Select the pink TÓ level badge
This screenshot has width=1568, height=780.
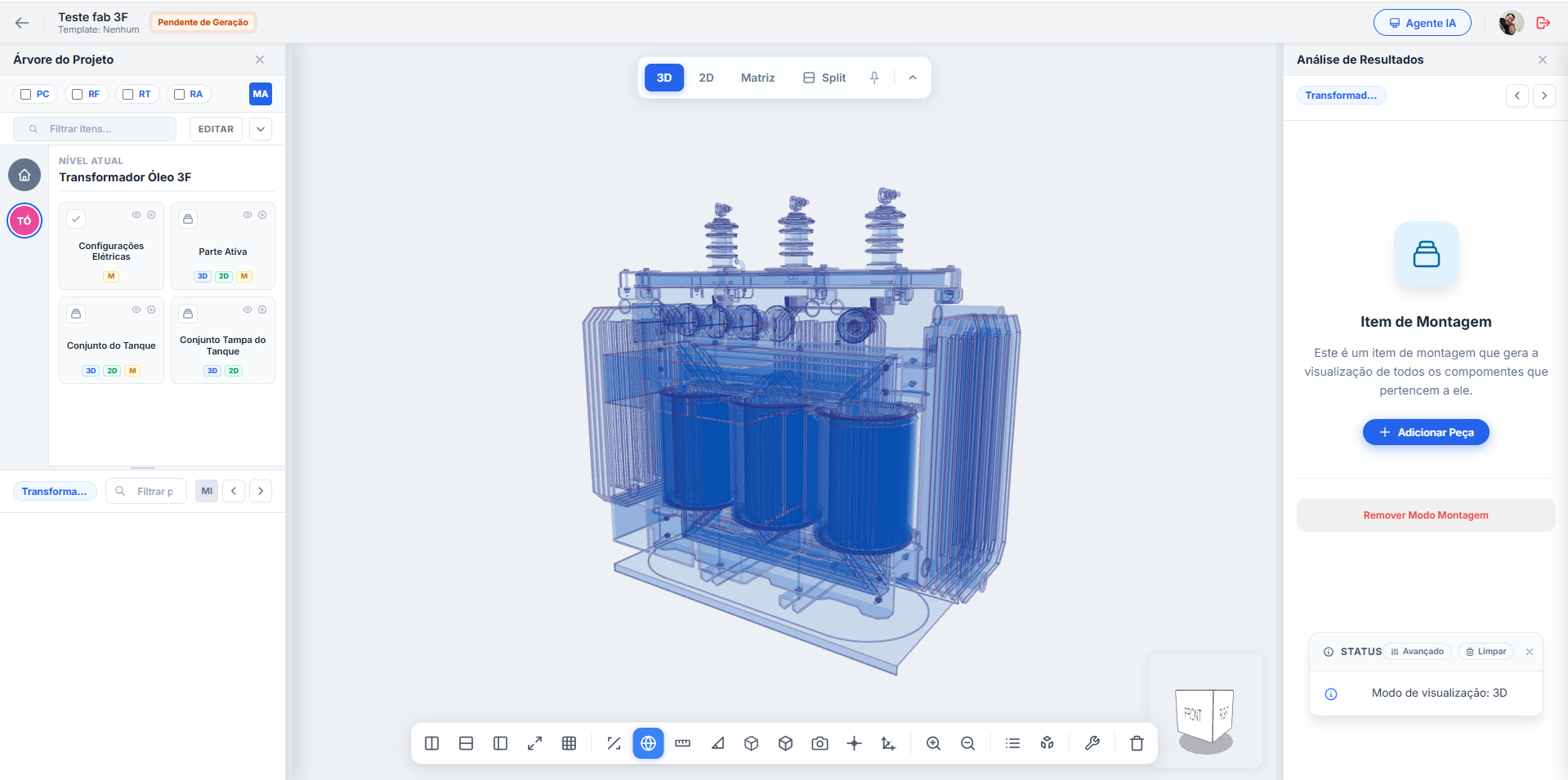pos(25,221)
